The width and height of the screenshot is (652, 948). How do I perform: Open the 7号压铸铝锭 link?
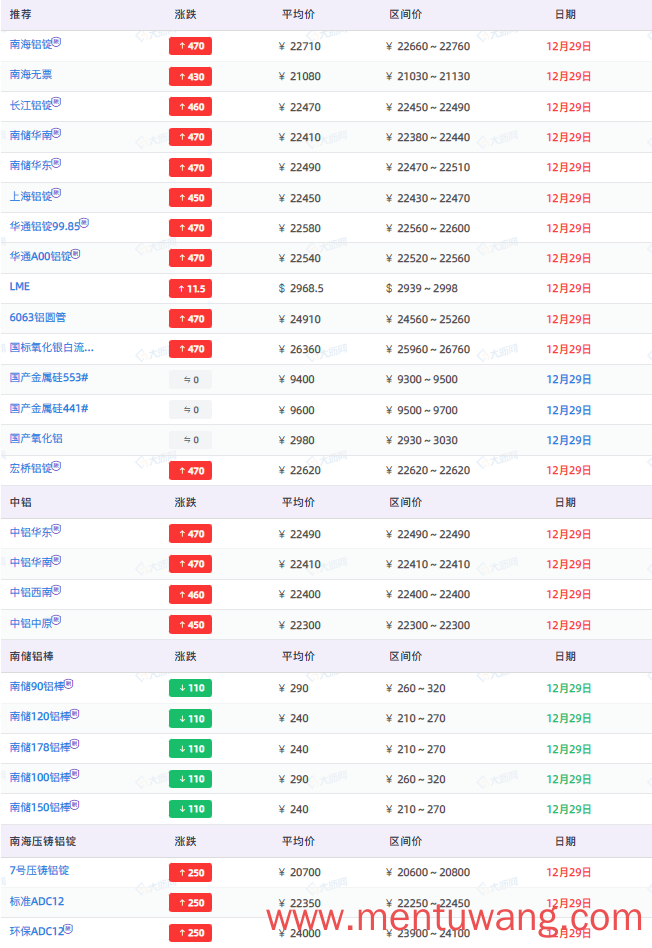(x=39, y=871)
